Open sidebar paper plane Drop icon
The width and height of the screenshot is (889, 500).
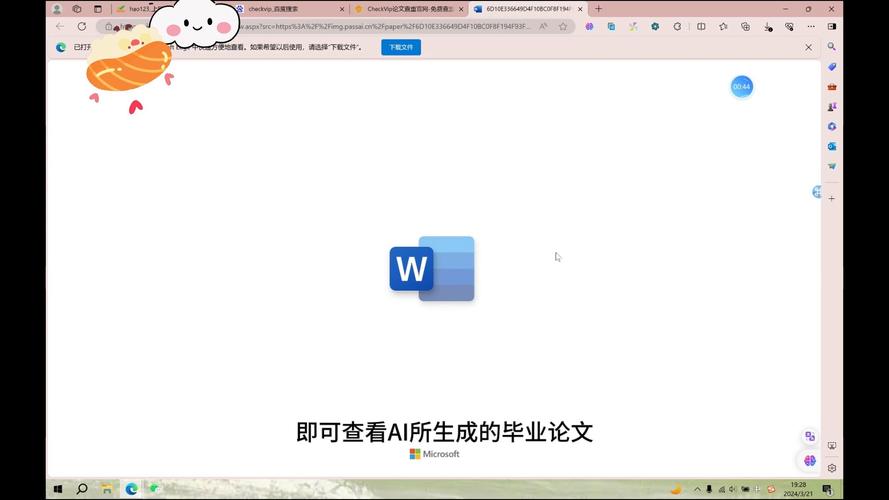click(x=832, y=167)
